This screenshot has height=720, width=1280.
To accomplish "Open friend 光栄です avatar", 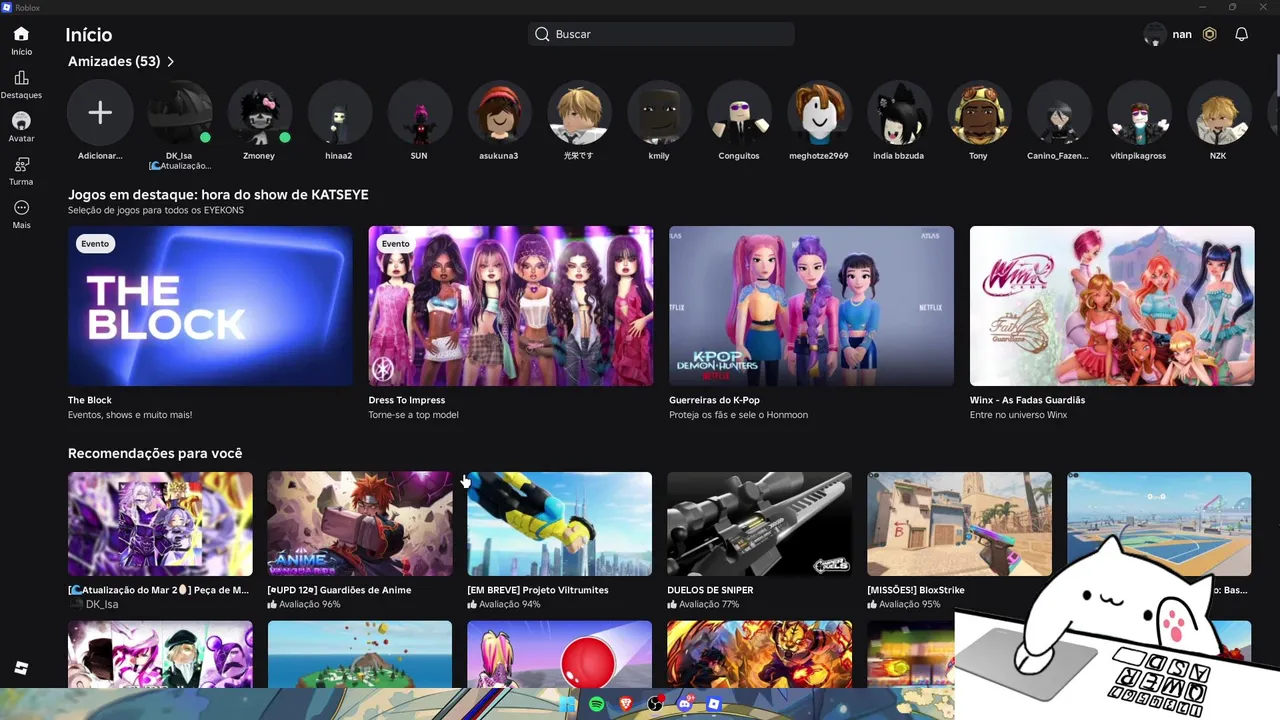I will [x=580, y=112].
